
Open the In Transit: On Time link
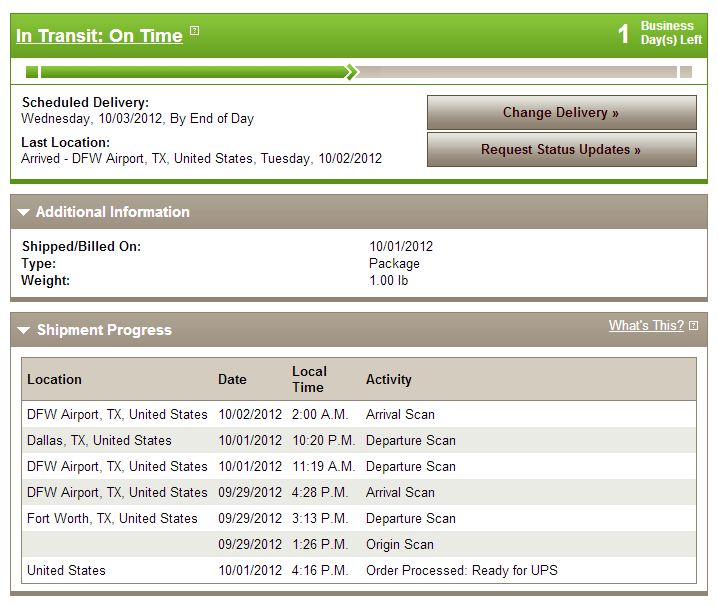point(99,36)
